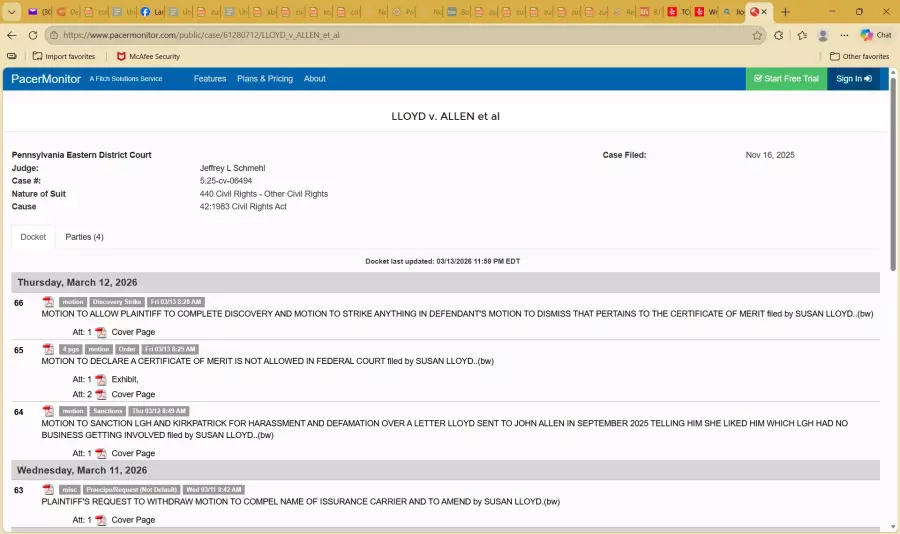Click the PacerMonitor logo link

tap(45, 79)
